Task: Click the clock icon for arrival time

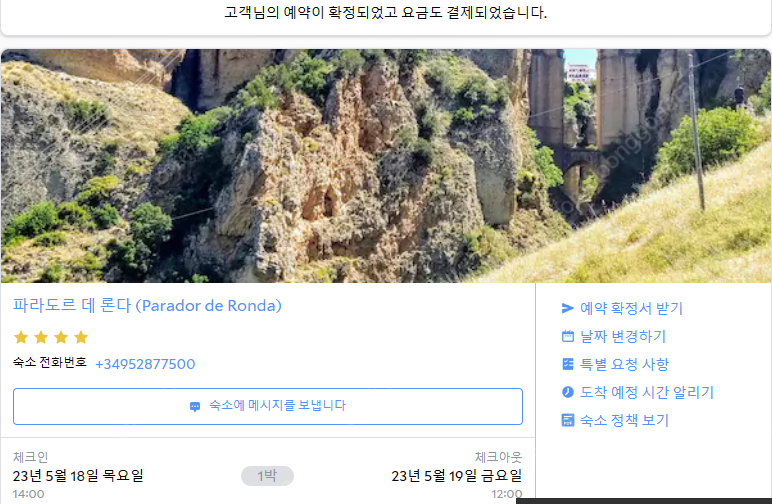Action: [568, 392]
